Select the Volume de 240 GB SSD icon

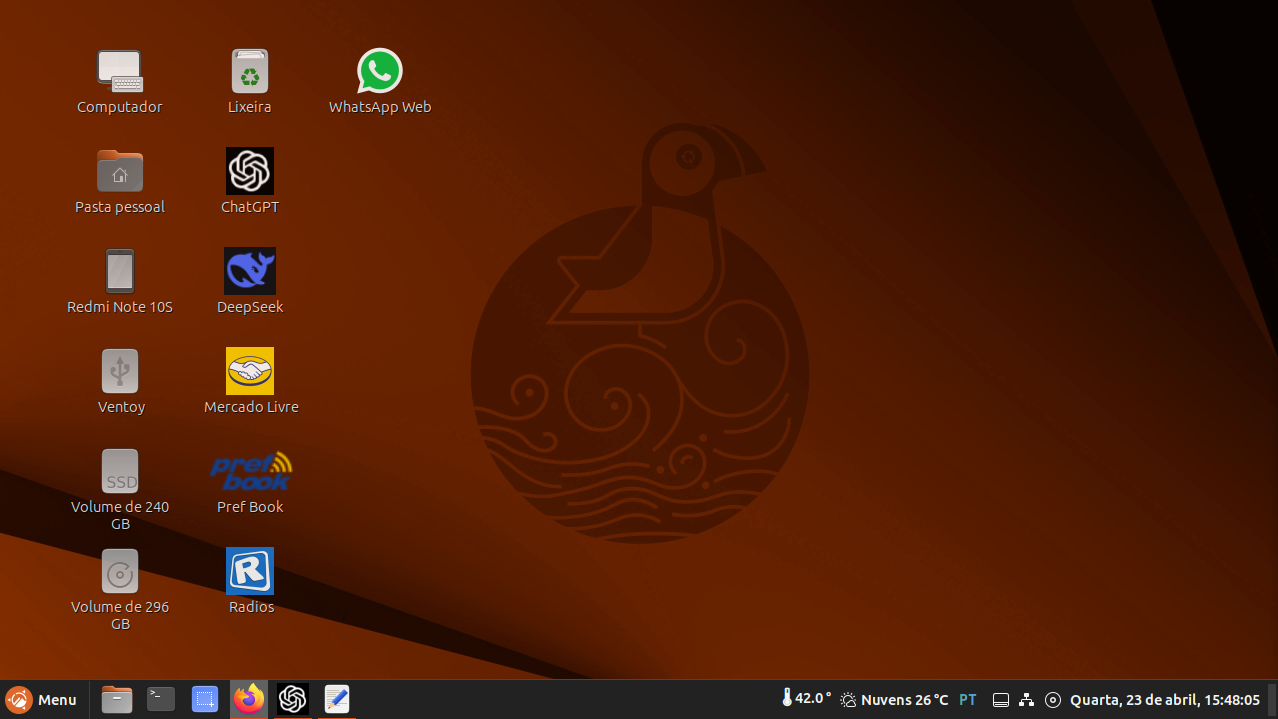tap(120, 471)
